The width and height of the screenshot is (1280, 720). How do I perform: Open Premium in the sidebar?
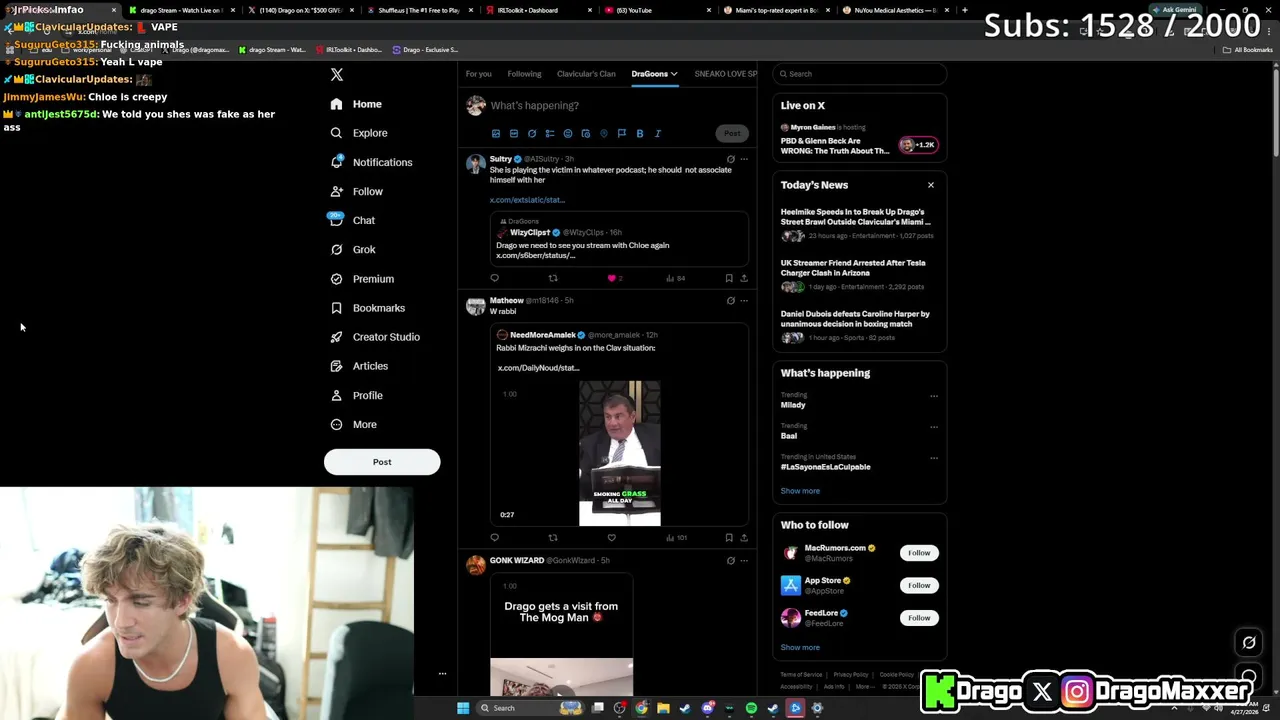tap(362, 279)
